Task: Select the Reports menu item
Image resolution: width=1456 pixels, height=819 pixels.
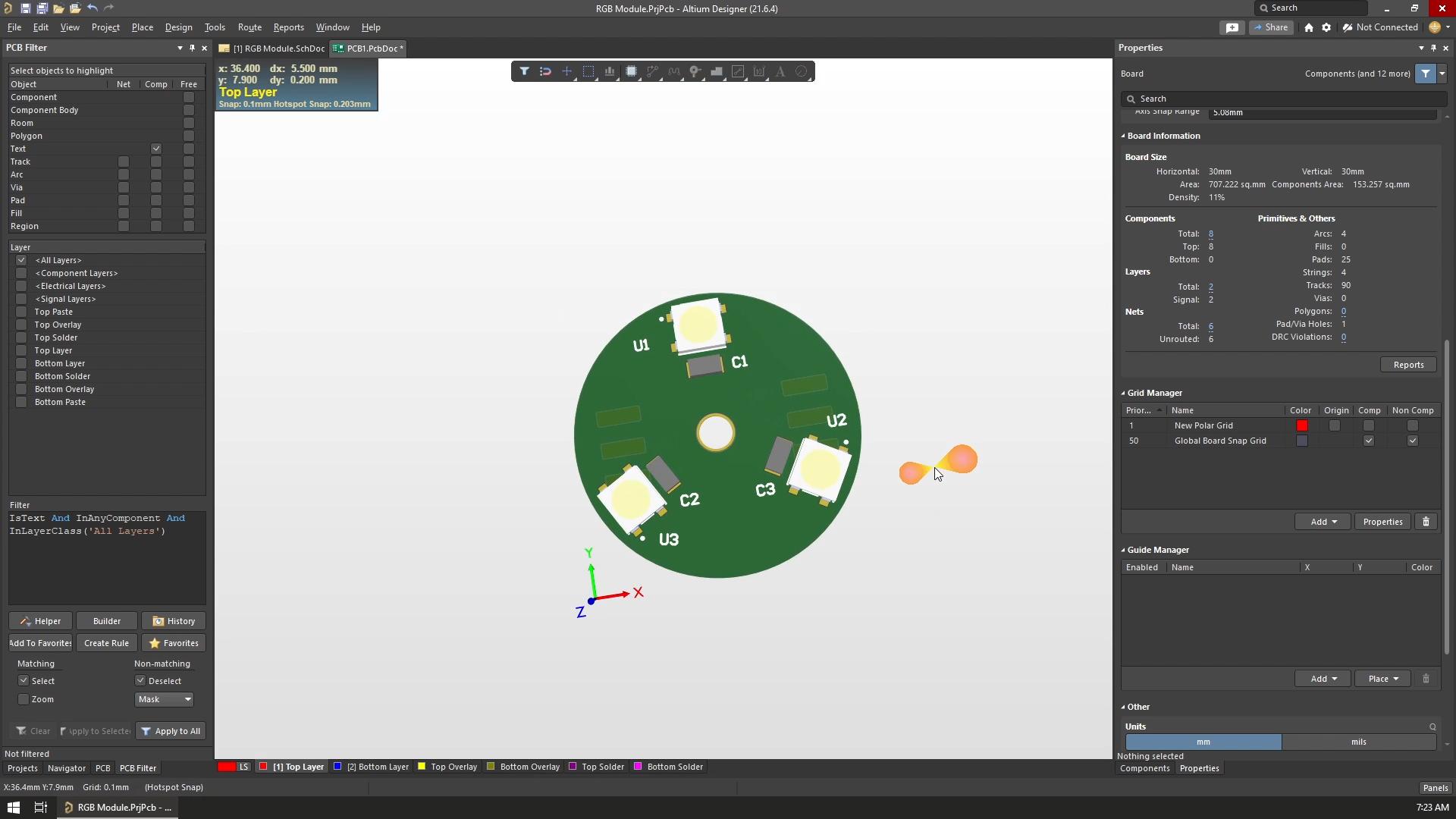Action: tap(288, 27)
